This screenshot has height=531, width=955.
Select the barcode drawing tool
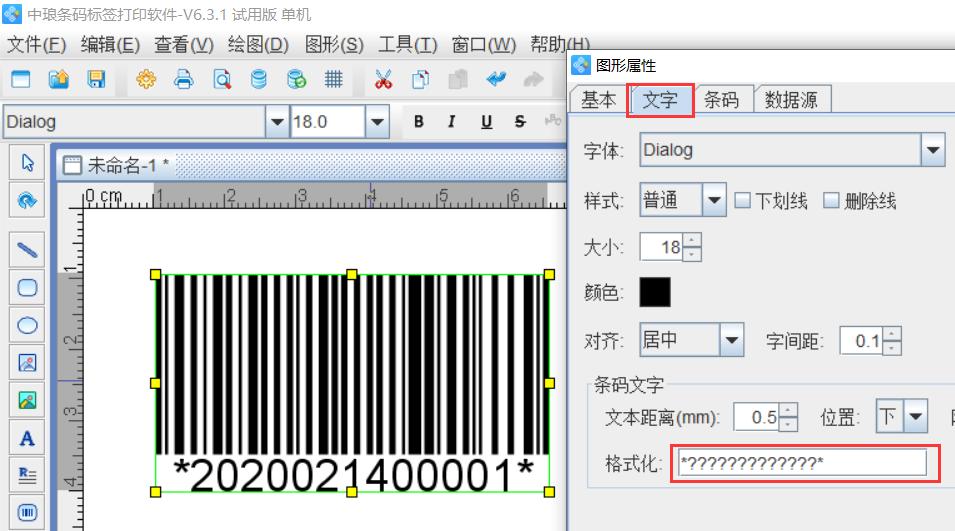(27, 512)
